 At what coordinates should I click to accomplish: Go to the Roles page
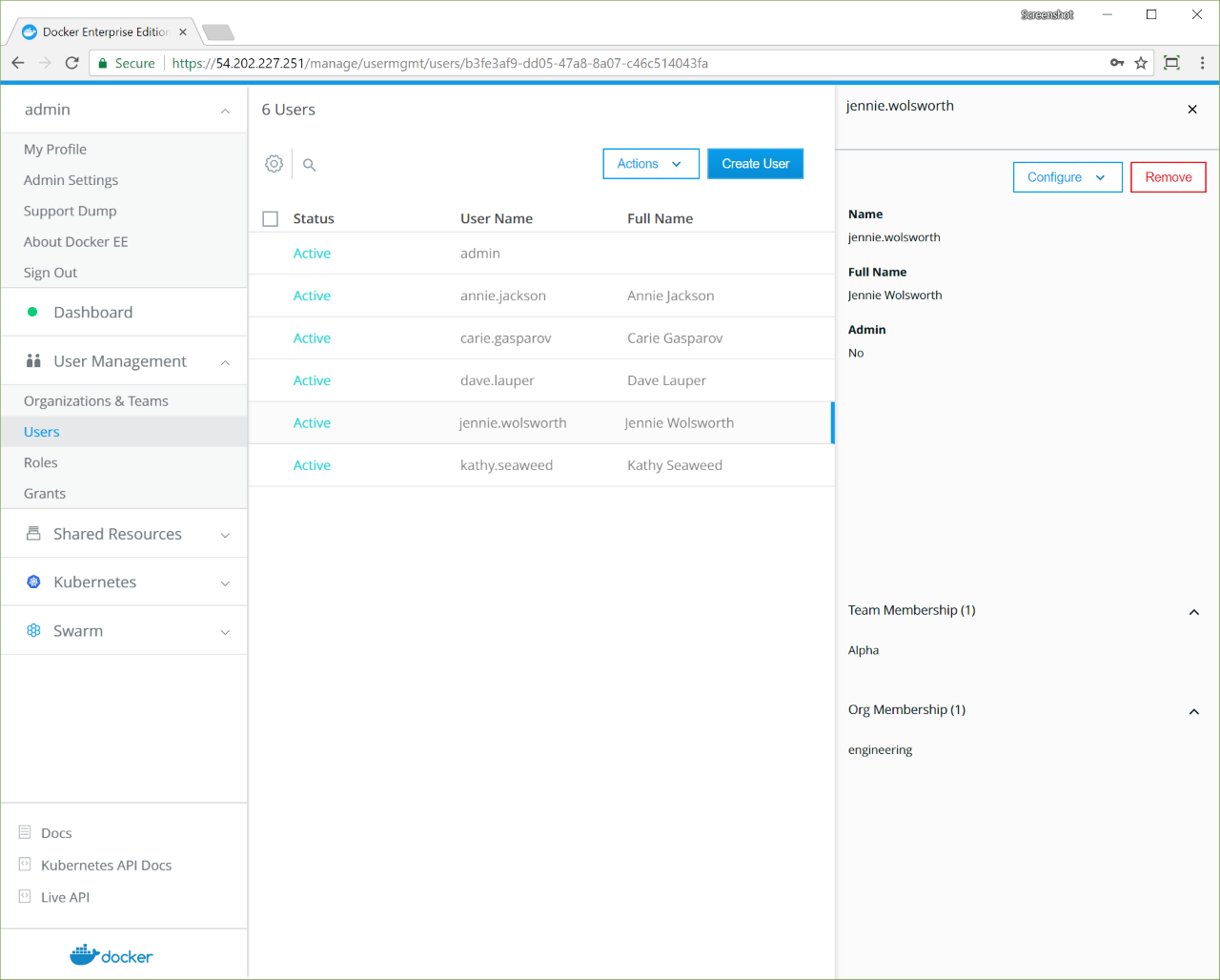[41, 462]
